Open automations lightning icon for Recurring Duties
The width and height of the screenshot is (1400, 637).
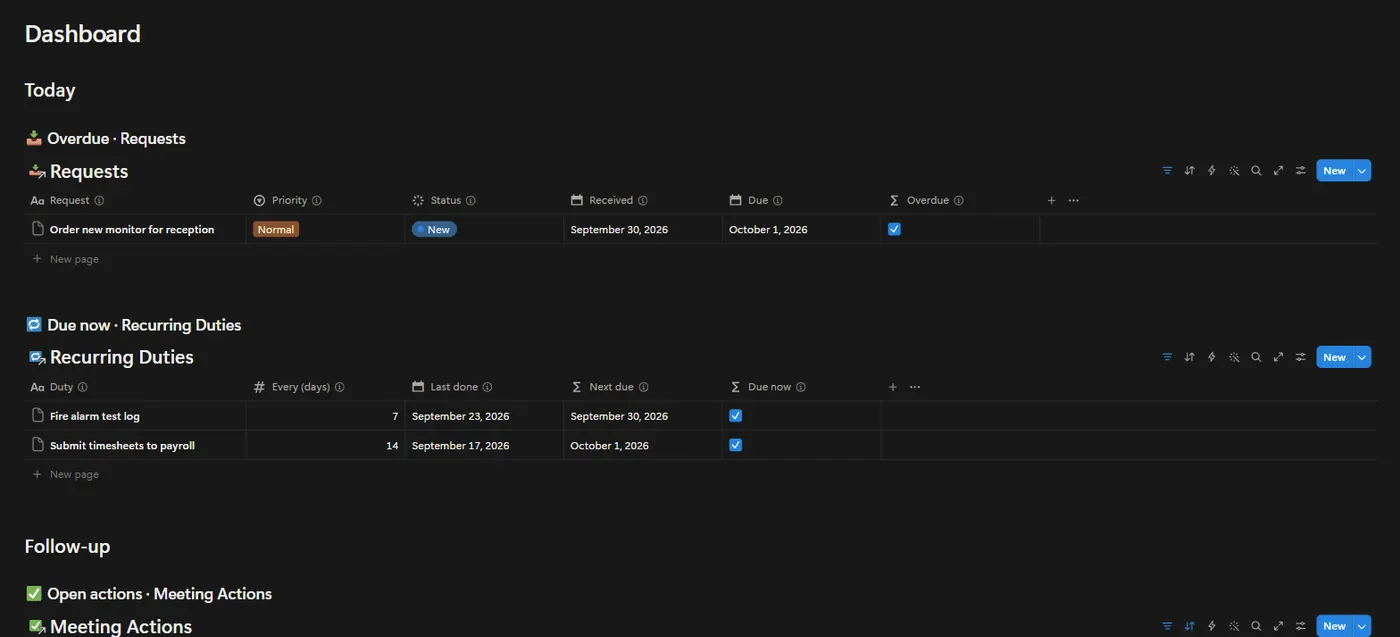click(x=1211, y=357)
